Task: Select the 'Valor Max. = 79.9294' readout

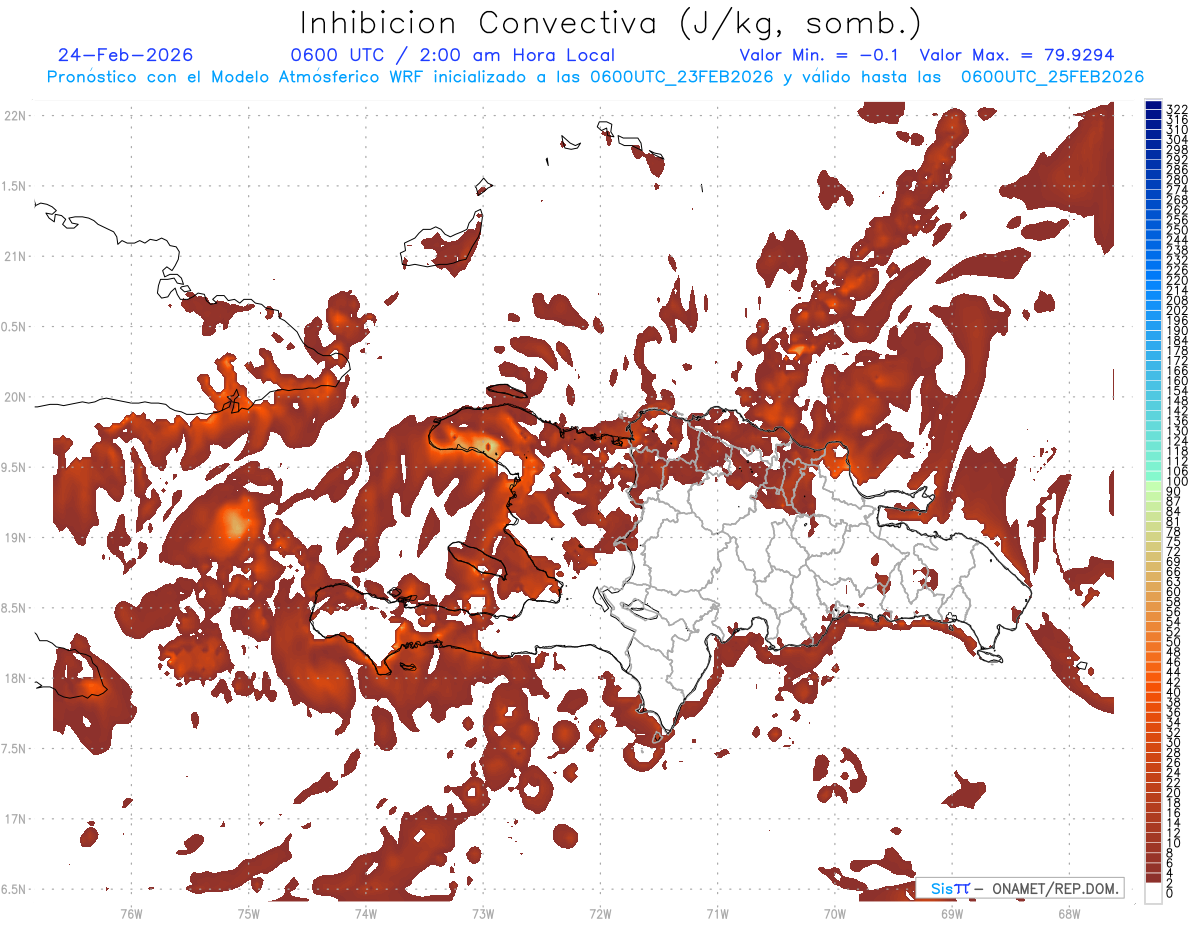Action: point(1016,55)
